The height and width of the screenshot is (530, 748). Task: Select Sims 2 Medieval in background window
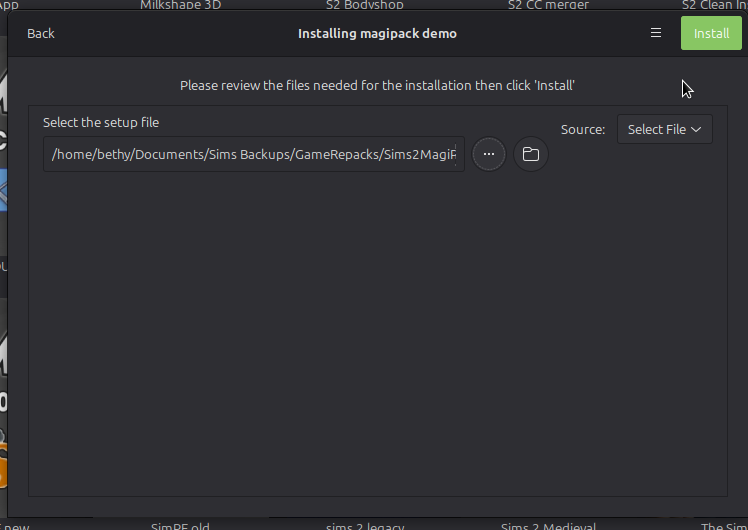click(x=549, y=526)
